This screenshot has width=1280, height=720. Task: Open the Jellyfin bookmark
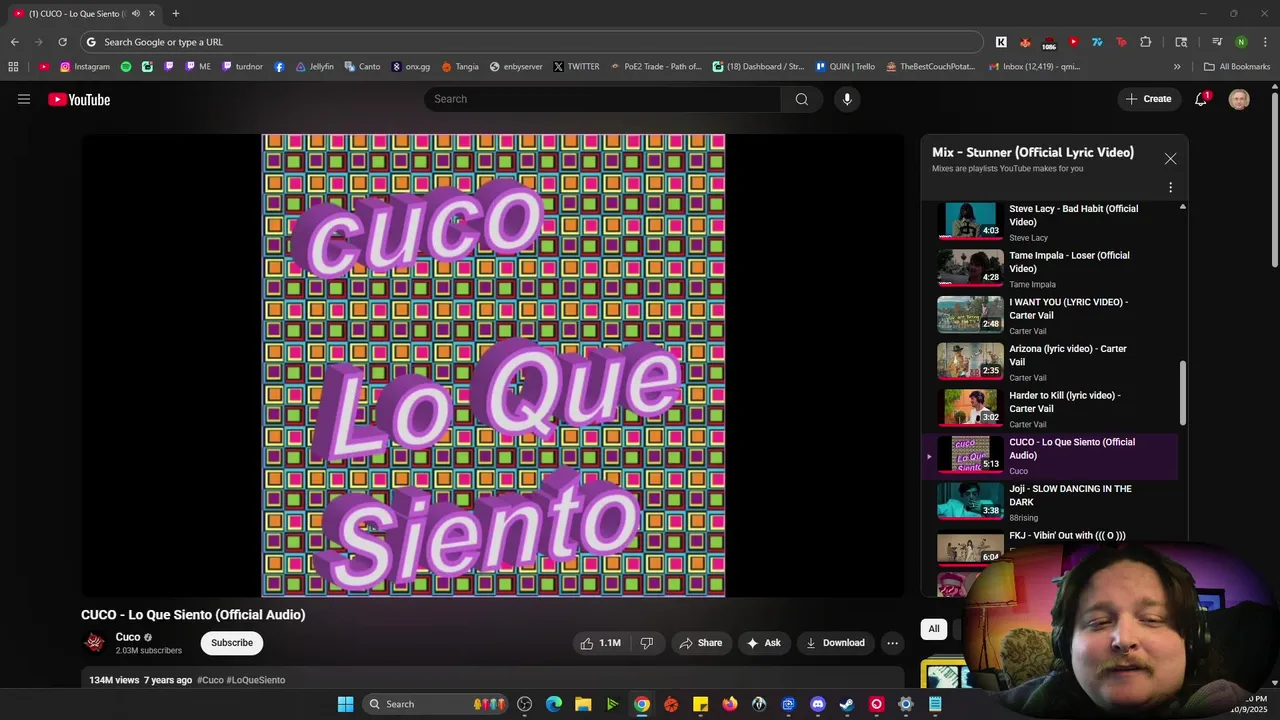pos(314,67)
